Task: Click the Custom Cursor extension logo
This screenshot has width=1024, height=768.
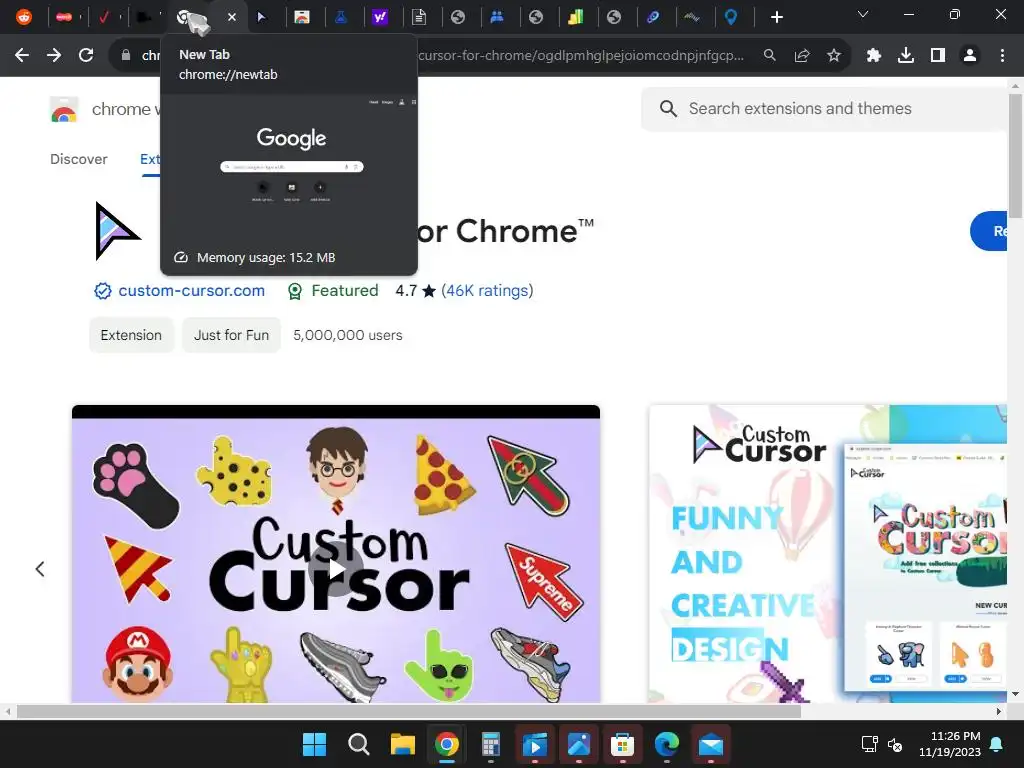Action: [117, 231]
